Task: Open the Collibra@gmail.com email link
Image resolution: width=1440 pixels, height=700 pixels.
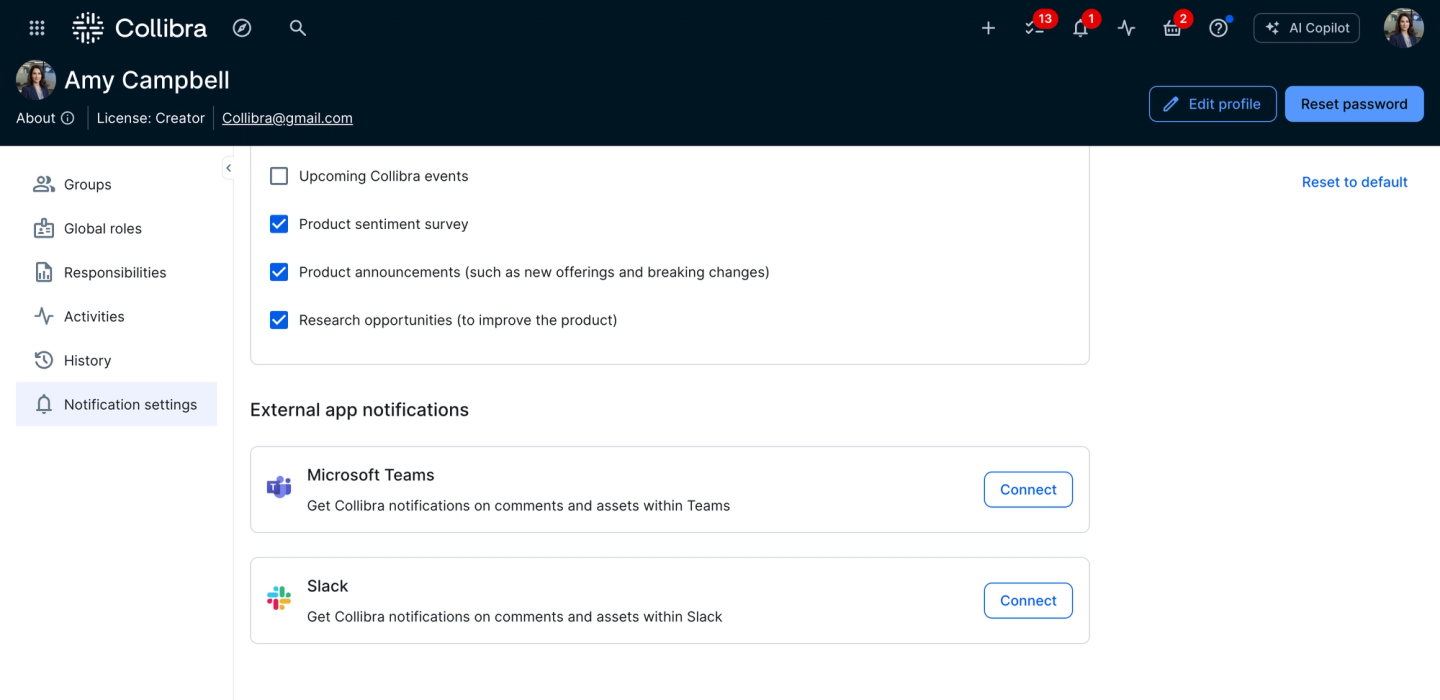Action: (287, 118)
